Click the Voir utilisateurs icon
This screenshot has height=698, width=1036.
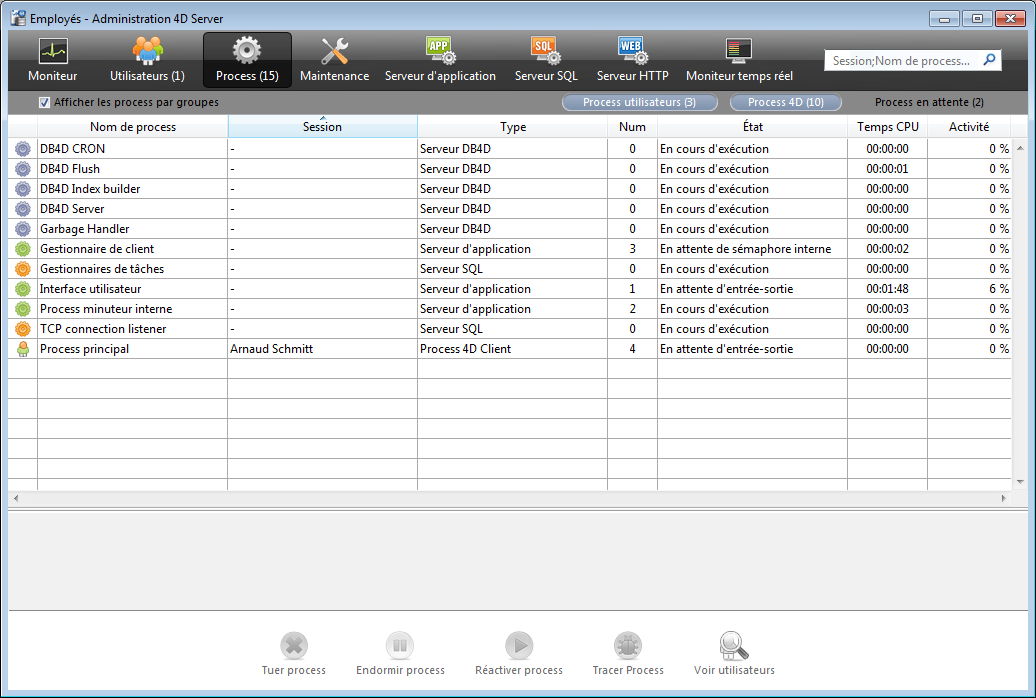[x=734, y=646]
